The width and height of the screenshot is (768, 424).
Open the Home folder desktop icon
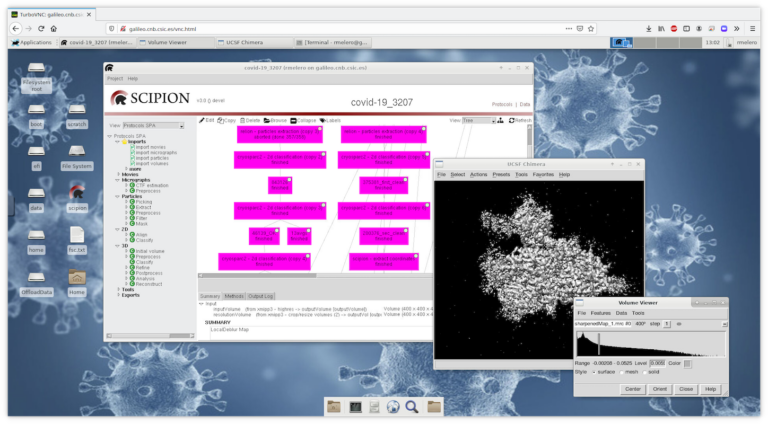77,277
